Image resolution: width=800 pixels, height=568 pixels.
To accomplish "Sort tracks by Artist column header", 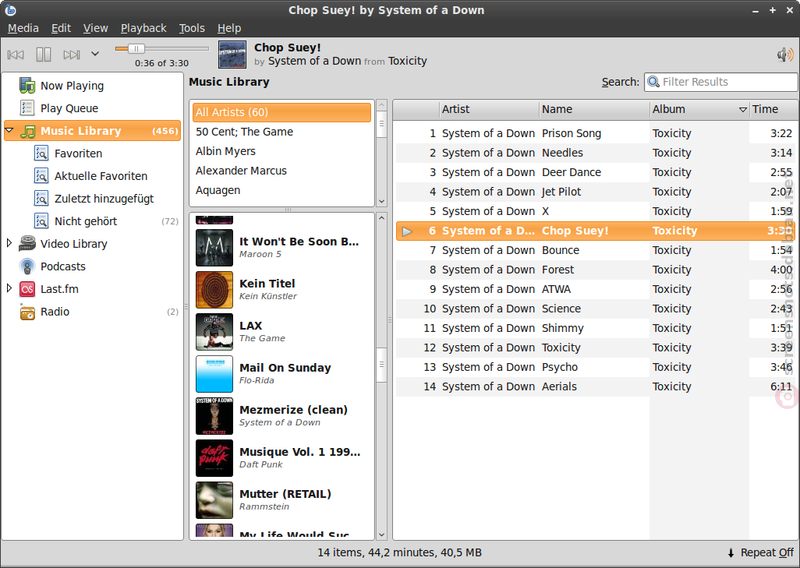I will coord(489,109).
